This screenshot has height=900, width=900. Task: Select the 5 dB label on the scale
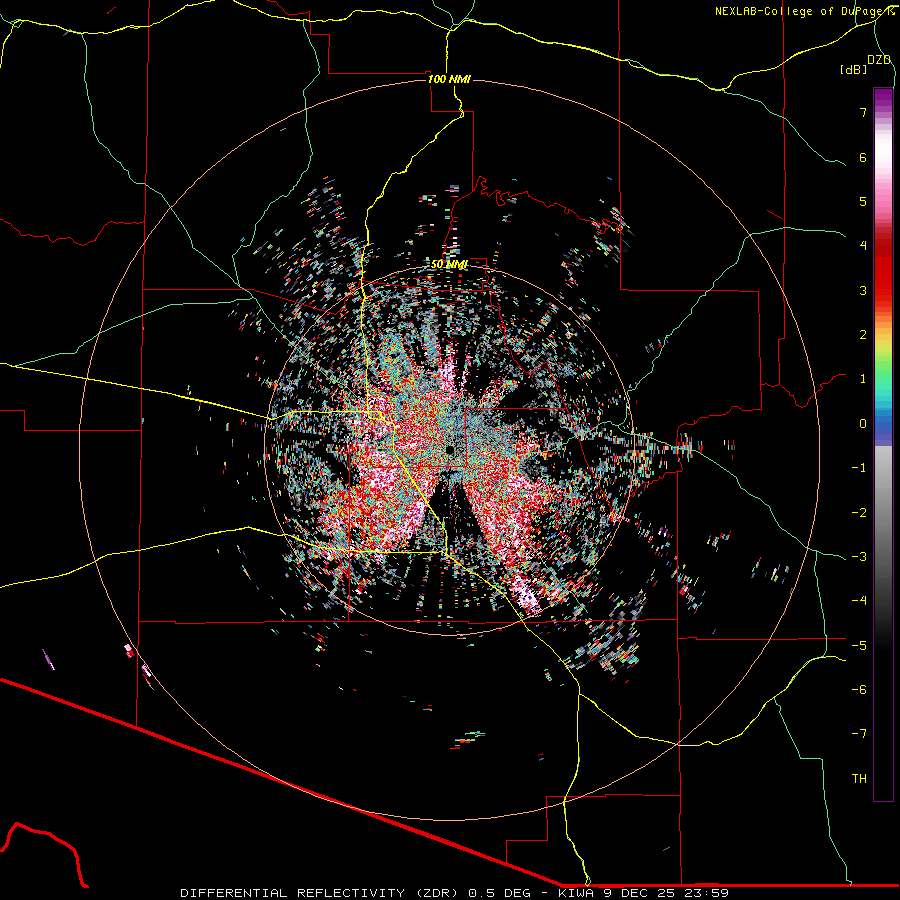(x=863, y=201)
